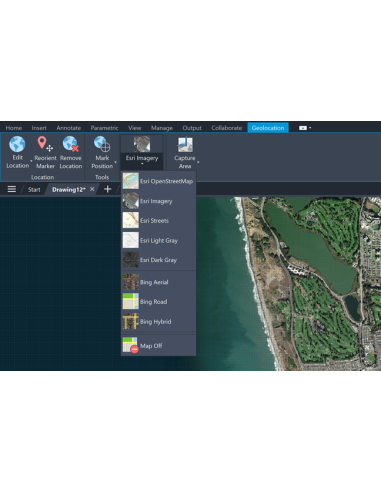Open the file tabs hamburger menu
This screenshot has height=492, width=381.
(x=12, y=189)
